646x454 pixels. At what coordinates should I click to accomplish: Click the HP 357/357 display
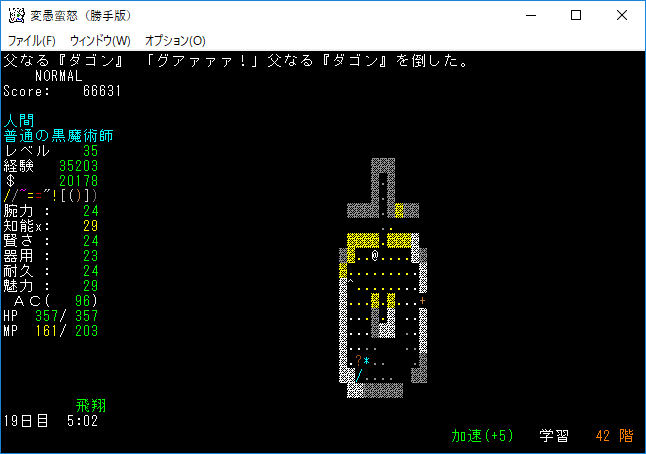click(50, 316)
